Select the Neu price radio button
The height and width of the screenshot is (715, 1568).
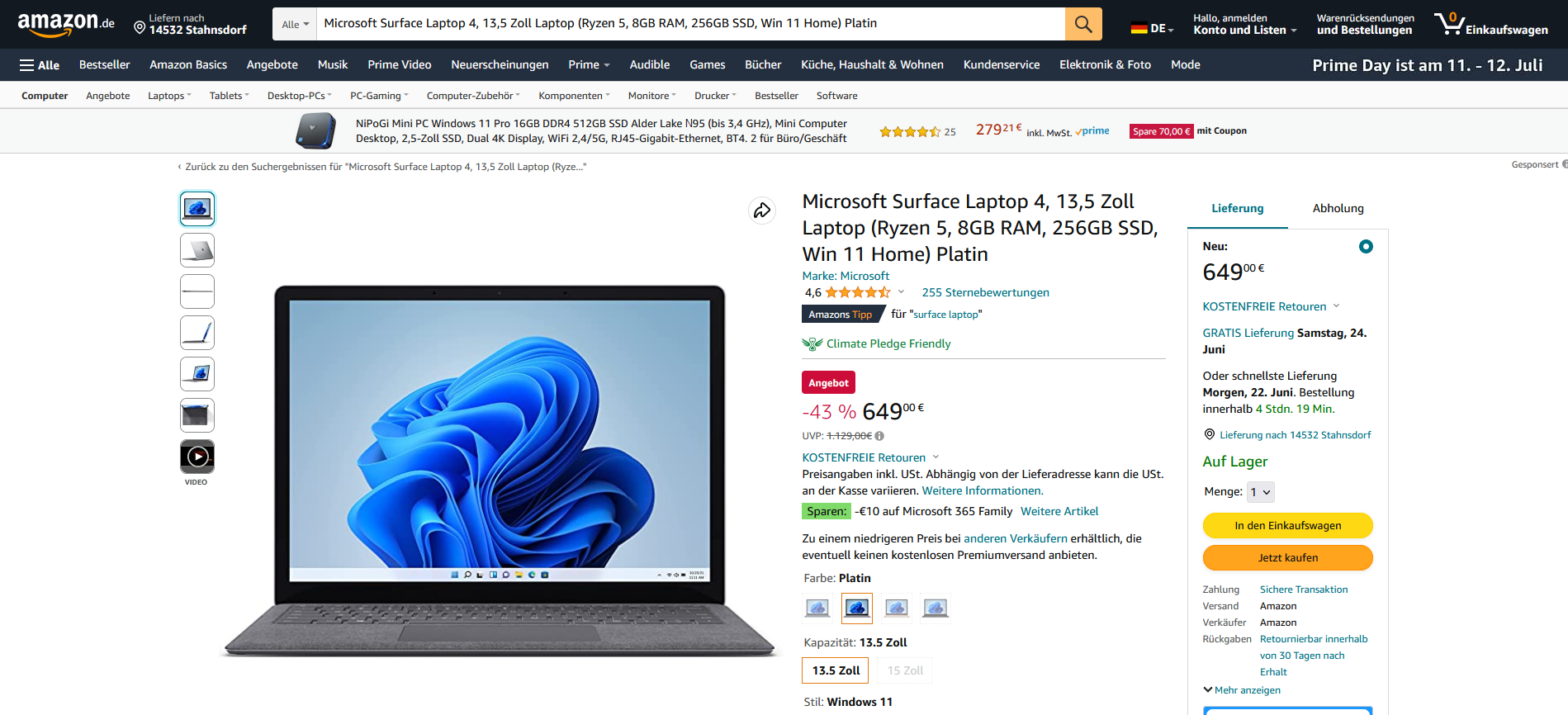coord(1366,246)
